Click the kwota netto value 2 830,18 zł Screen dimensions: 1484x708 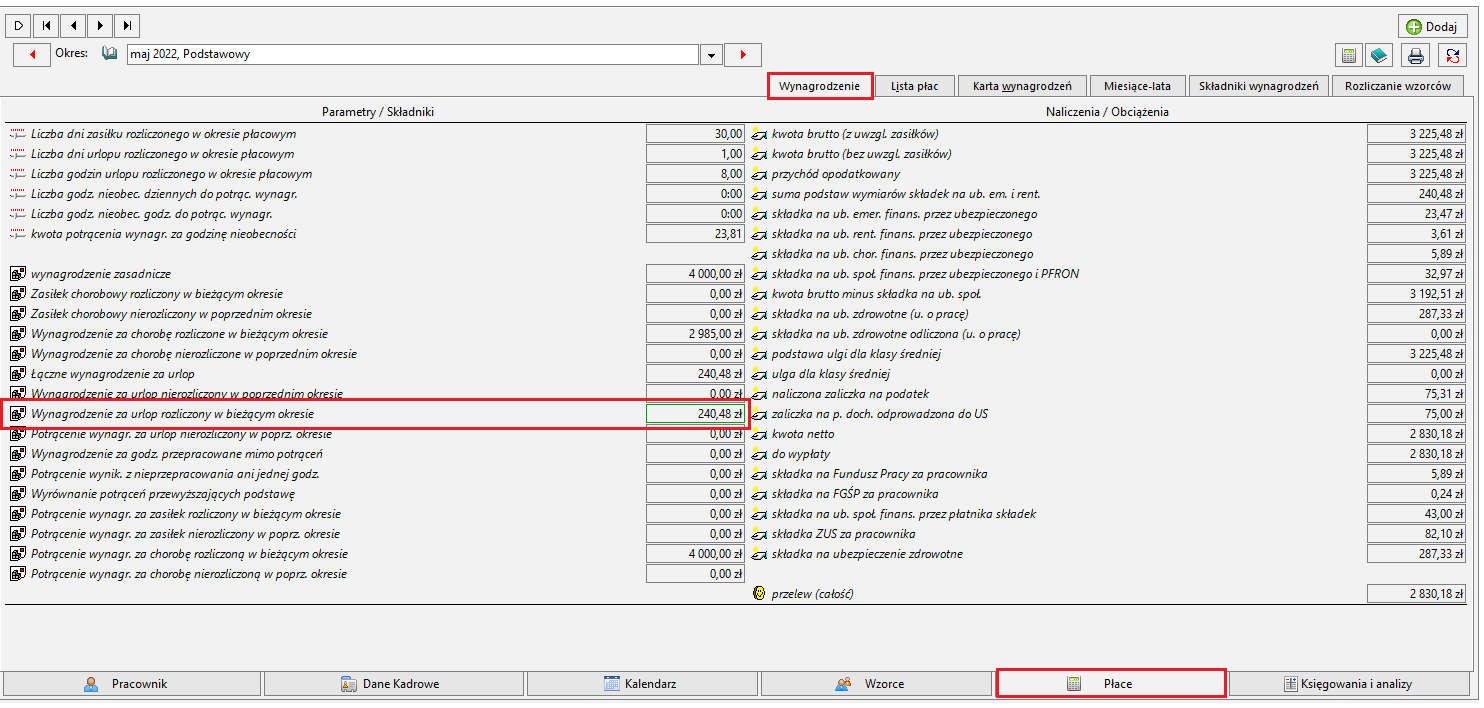click(1417, 433)
